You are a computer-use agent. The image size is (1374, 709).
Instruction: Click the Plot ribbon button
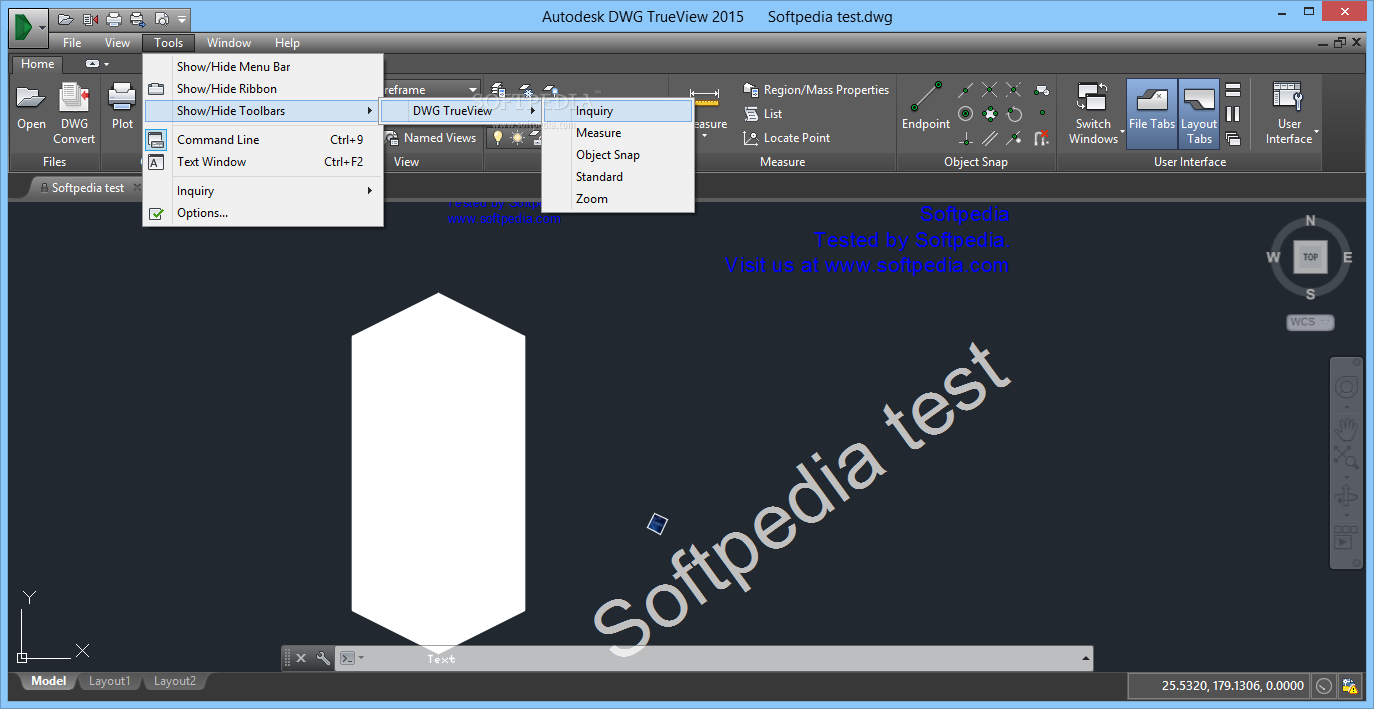(122, 107)
